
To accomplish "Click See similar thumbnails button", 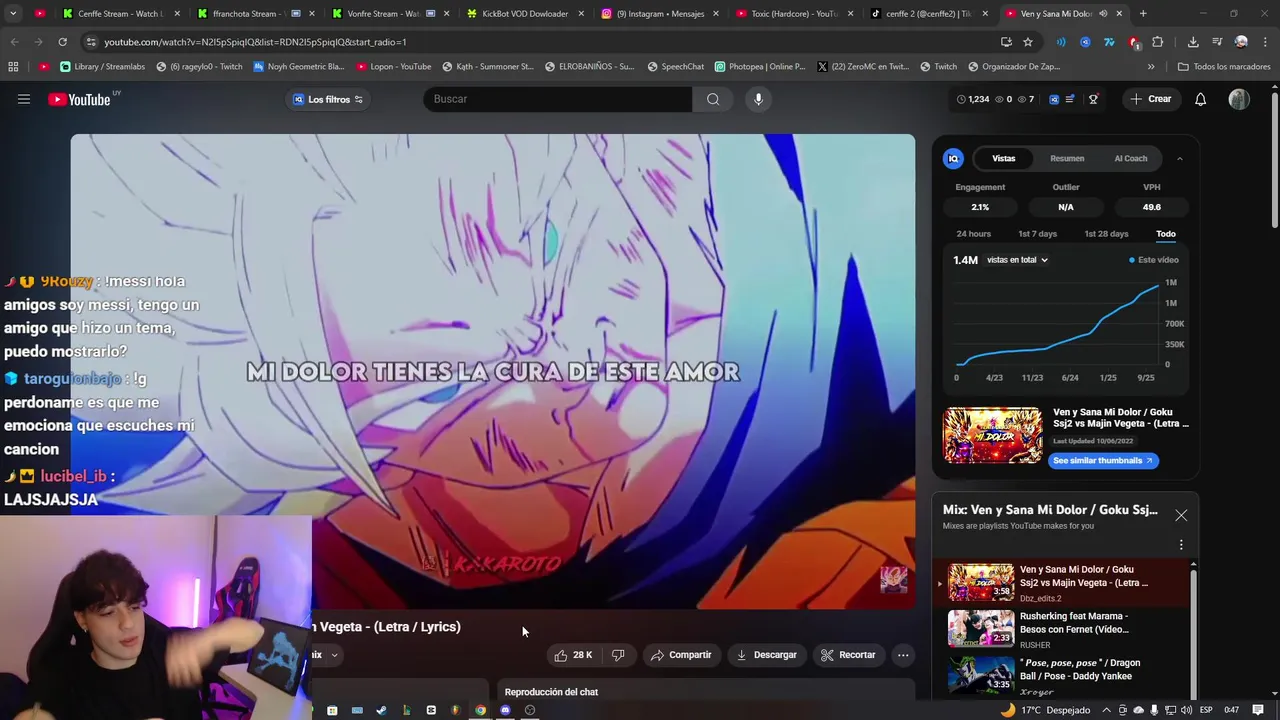I will click(1103, 460).
